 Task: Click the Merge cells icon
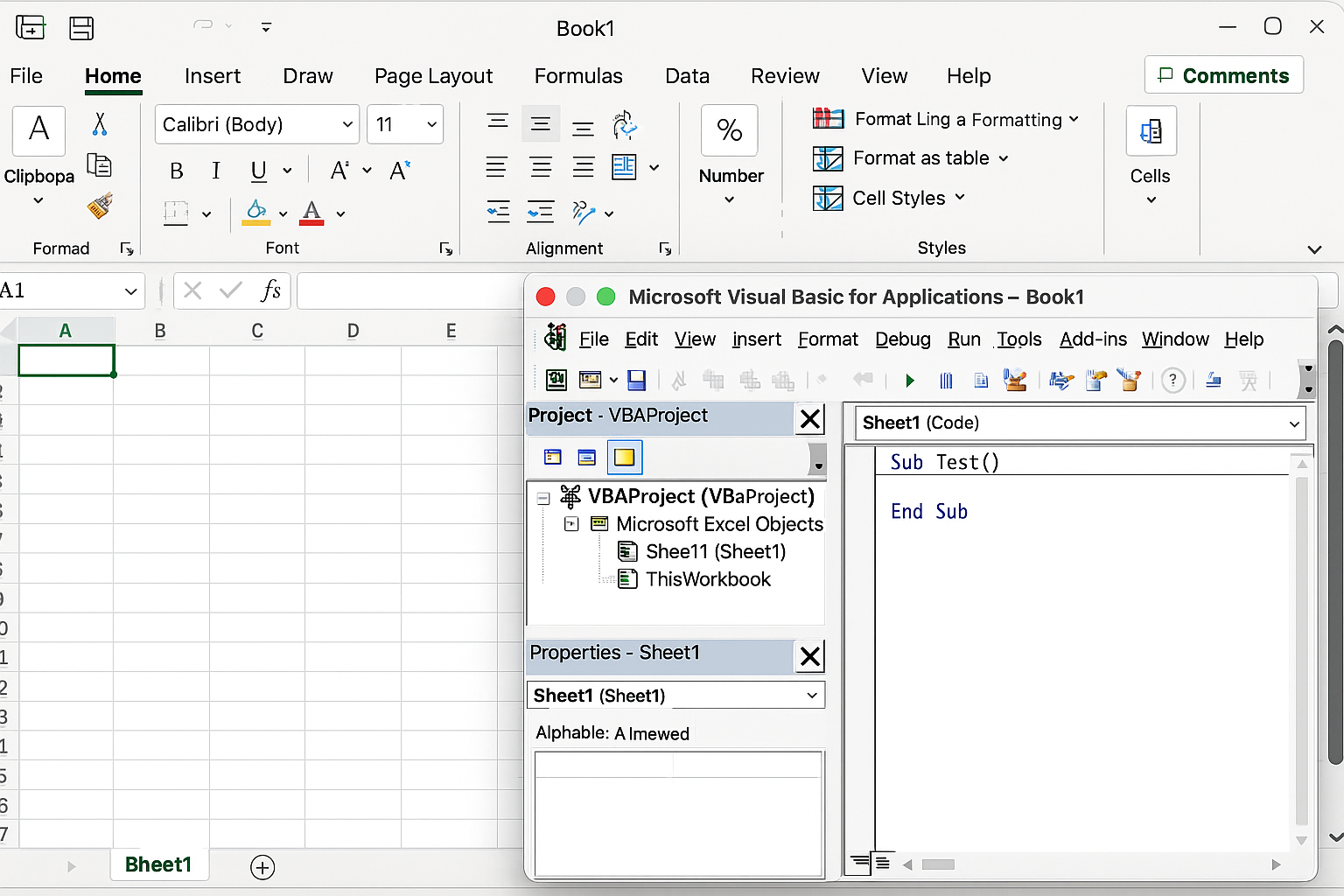(x=625, y=166)
